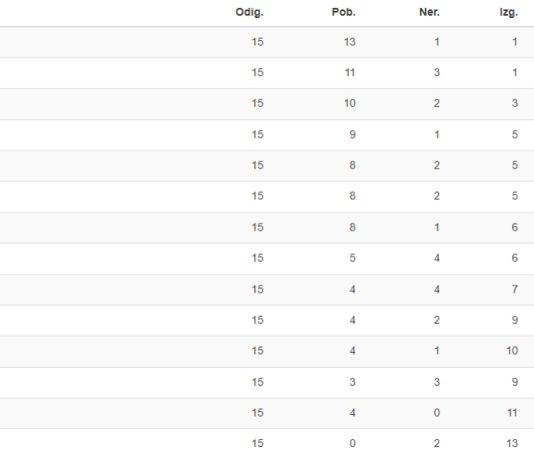Click the Izg. value 7
The width and height of the screenshot is (534, 462).
(515, 289)
